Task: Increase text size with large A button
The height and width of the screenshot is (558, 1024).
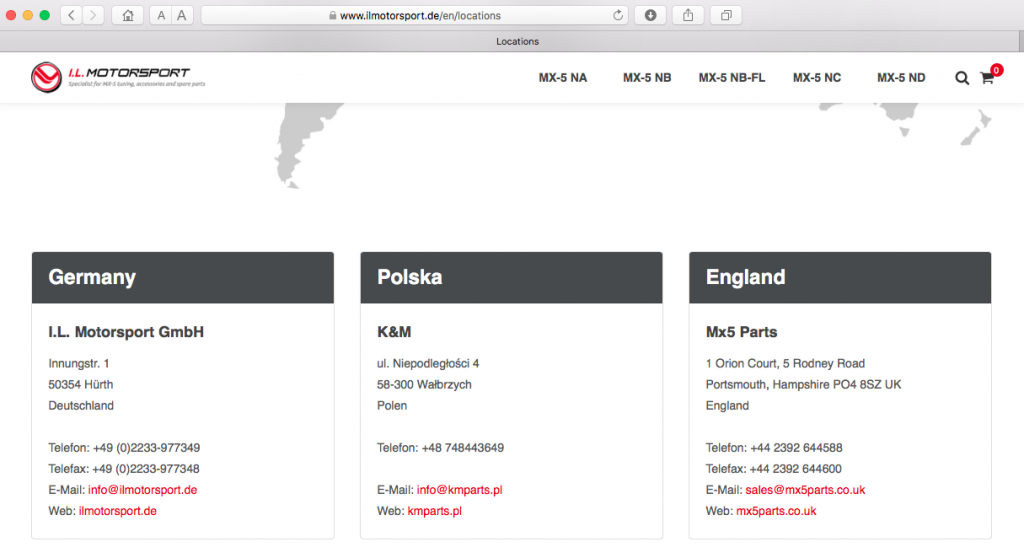Action: (x=182, y=15)
